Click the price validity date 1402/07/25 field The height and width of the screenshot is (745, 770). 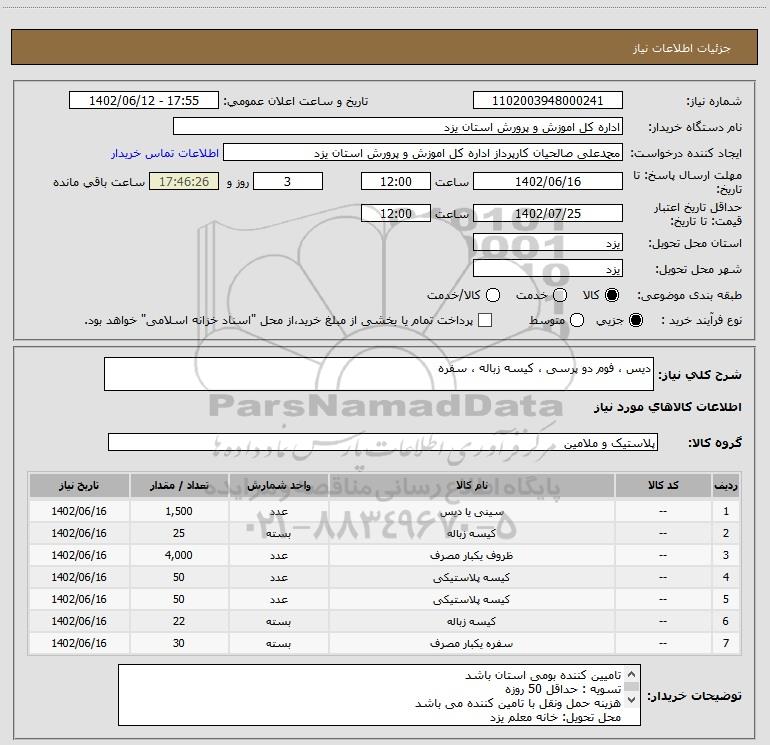tap(548, 213)
